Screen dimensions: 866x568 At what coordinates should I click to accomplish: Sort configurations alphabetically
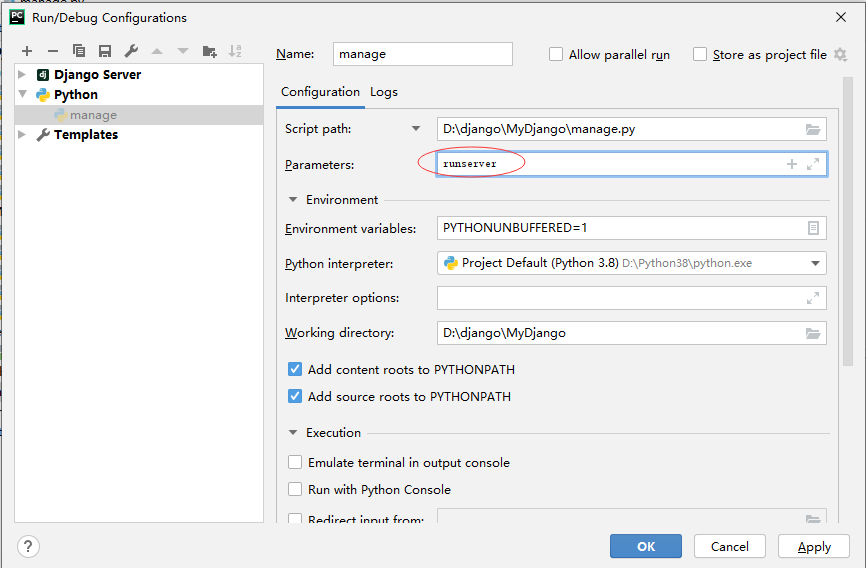point(235,51)
